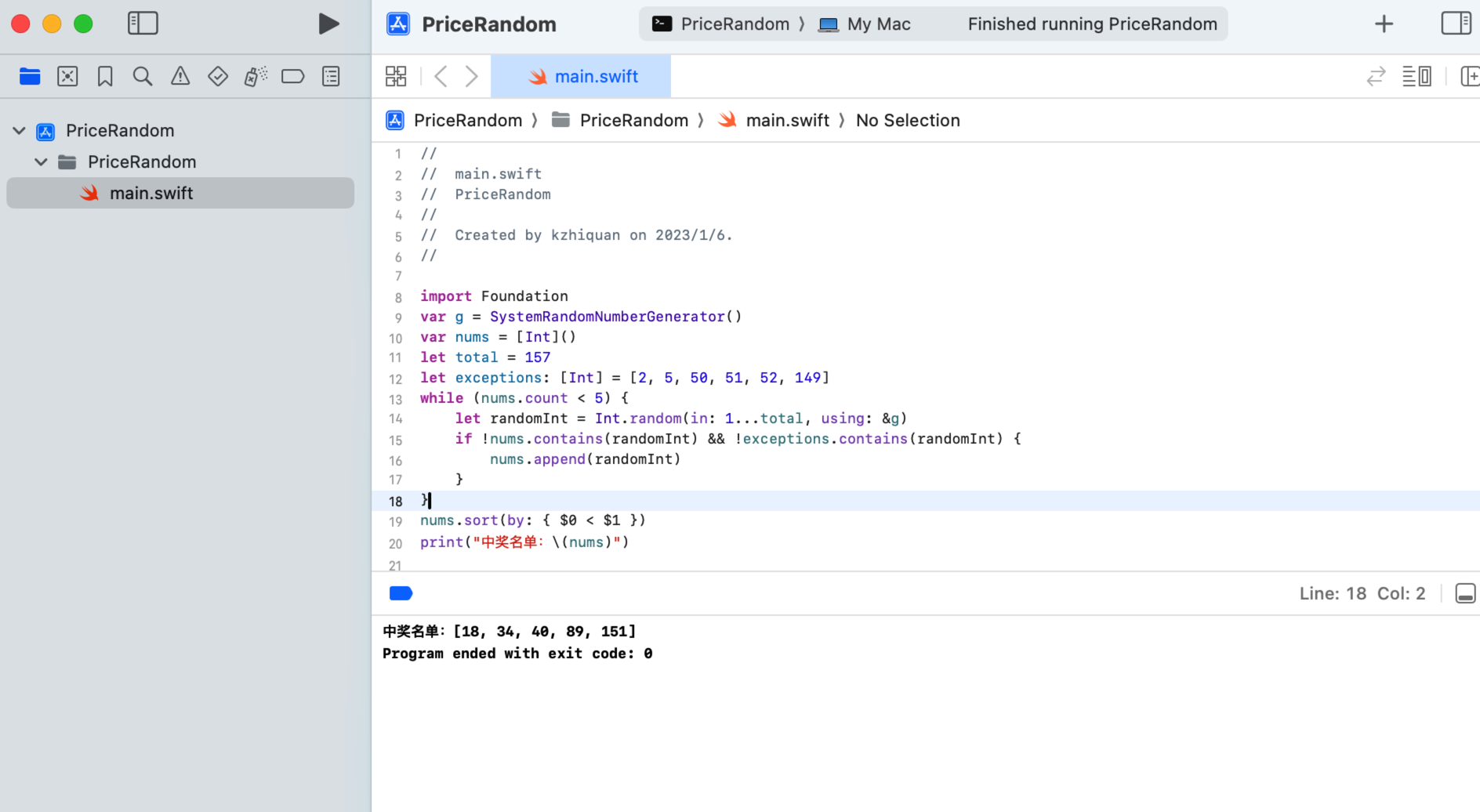Open the PriceRandom scheme selector
Viewport: 1480px width, 812px height.
[x=720, y=24]
